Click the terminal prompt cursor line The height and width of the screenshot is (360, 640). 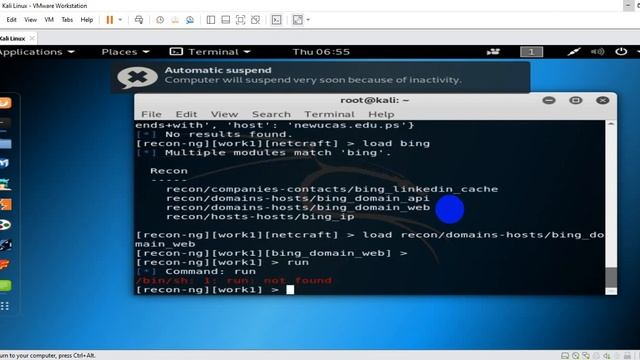[x=215, y=290]
